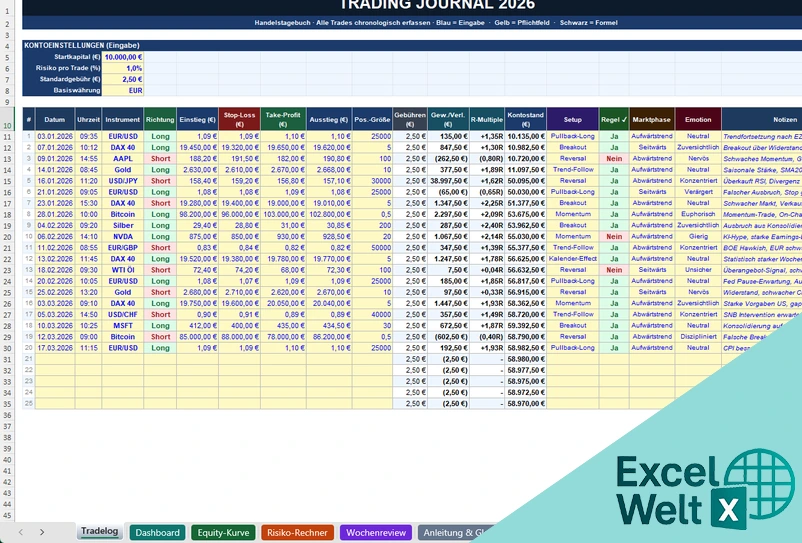
Task: Click the Setup column header
Action: (x=573, y=119)
